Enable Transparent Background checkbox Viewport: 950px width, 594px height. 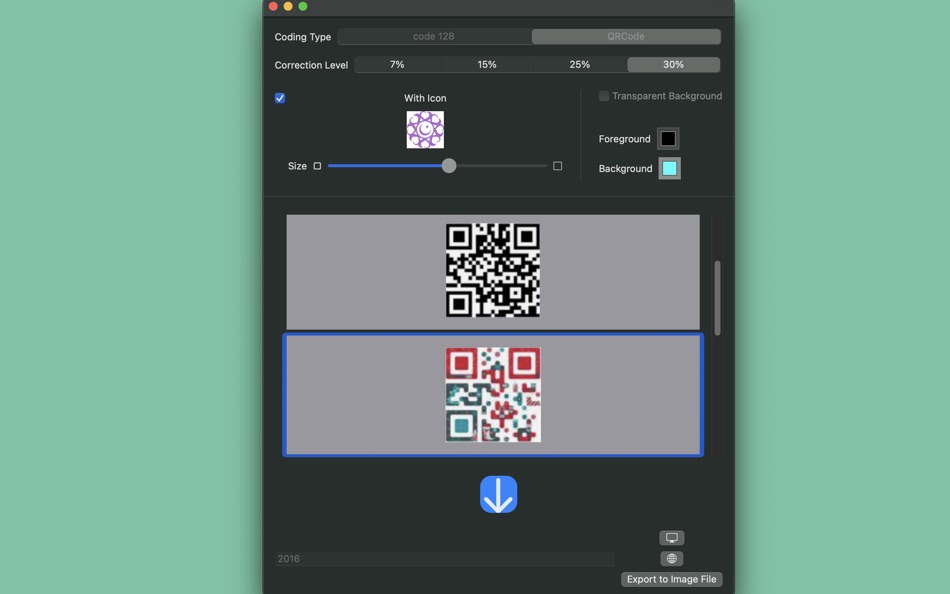604,96
